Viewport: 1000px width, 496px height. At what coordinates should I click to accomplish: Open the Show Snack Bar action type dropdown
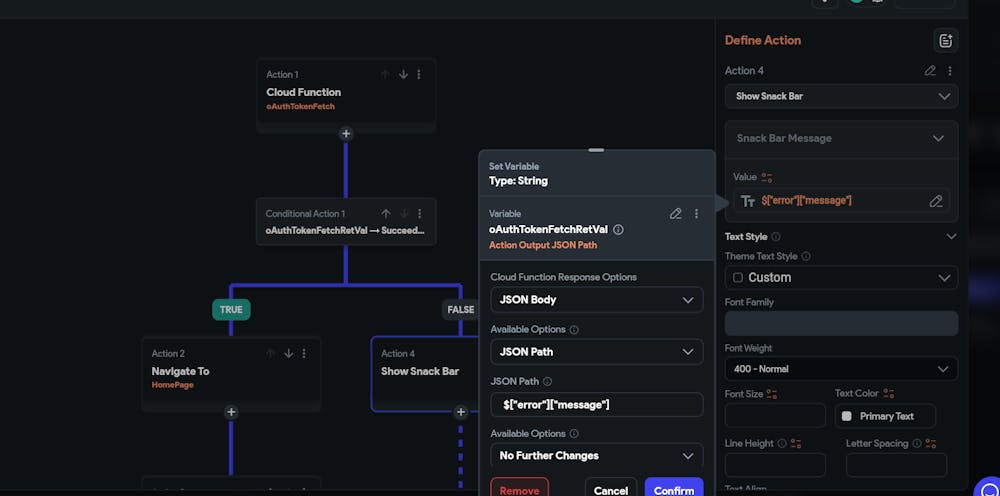coord(841,96)
